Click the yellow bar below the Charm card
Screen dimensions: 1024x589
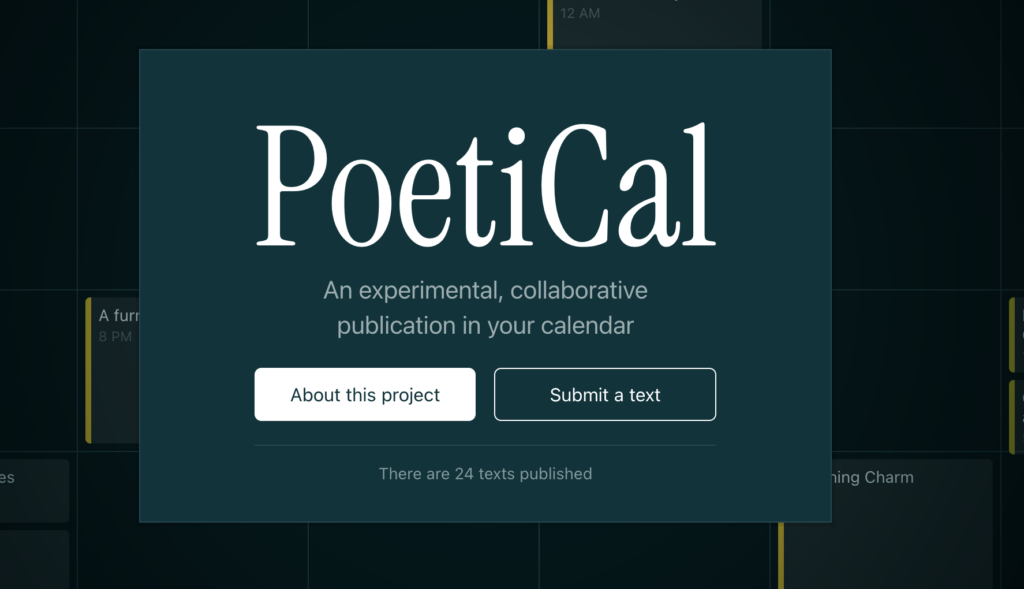[x=781, y=556]
